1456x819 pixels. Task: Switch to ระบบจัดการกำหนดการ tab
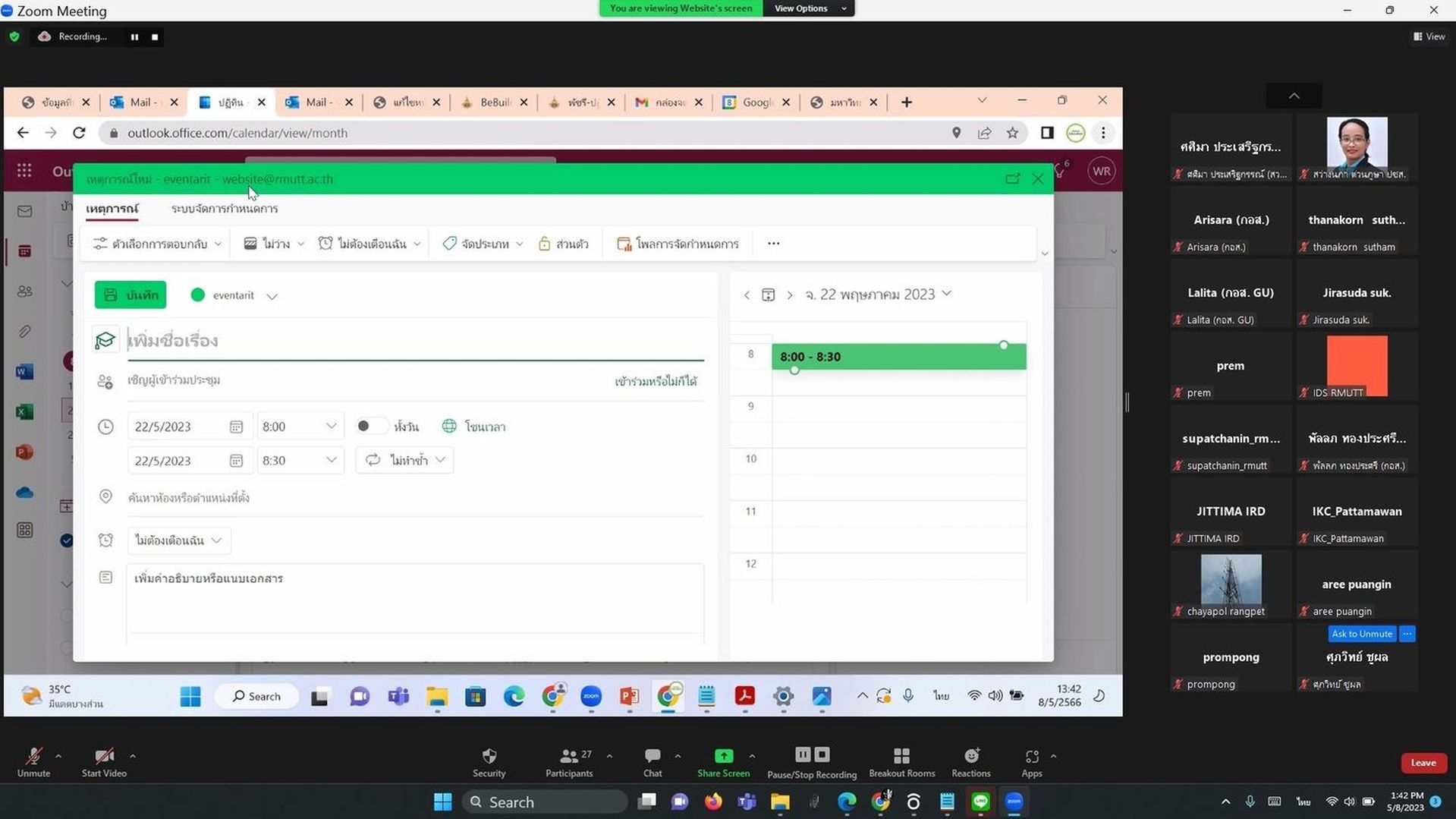(225, 209)
